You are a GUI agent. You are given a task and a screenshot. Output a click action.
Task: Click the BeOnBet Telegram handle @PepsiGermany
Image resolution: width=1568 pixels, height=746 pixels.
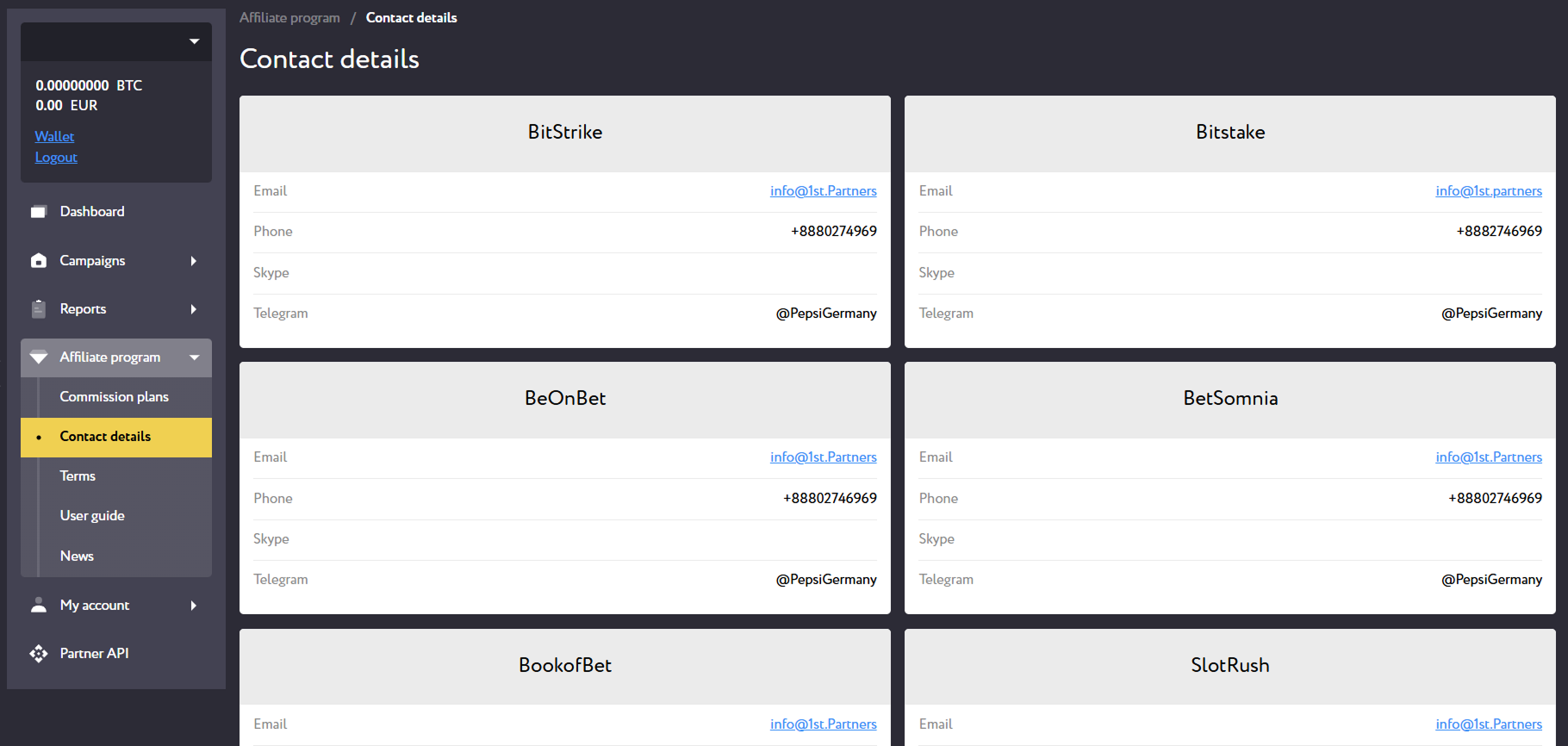(826, 580)
